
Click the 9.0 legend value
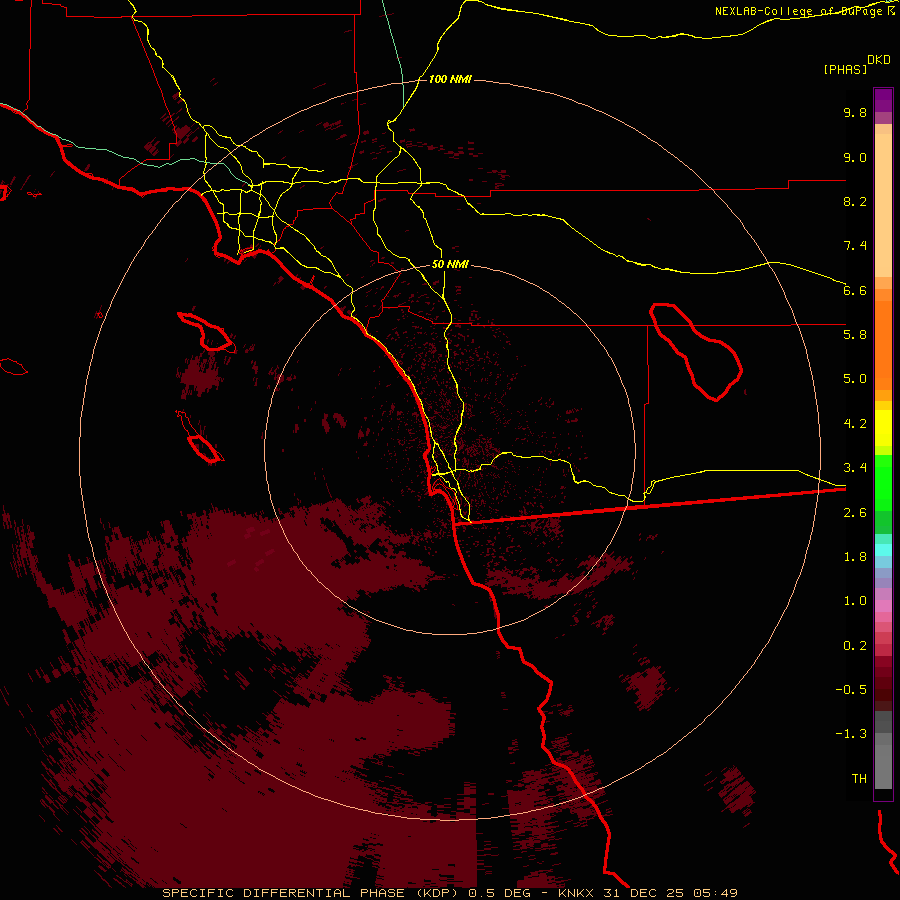point(855,157)
